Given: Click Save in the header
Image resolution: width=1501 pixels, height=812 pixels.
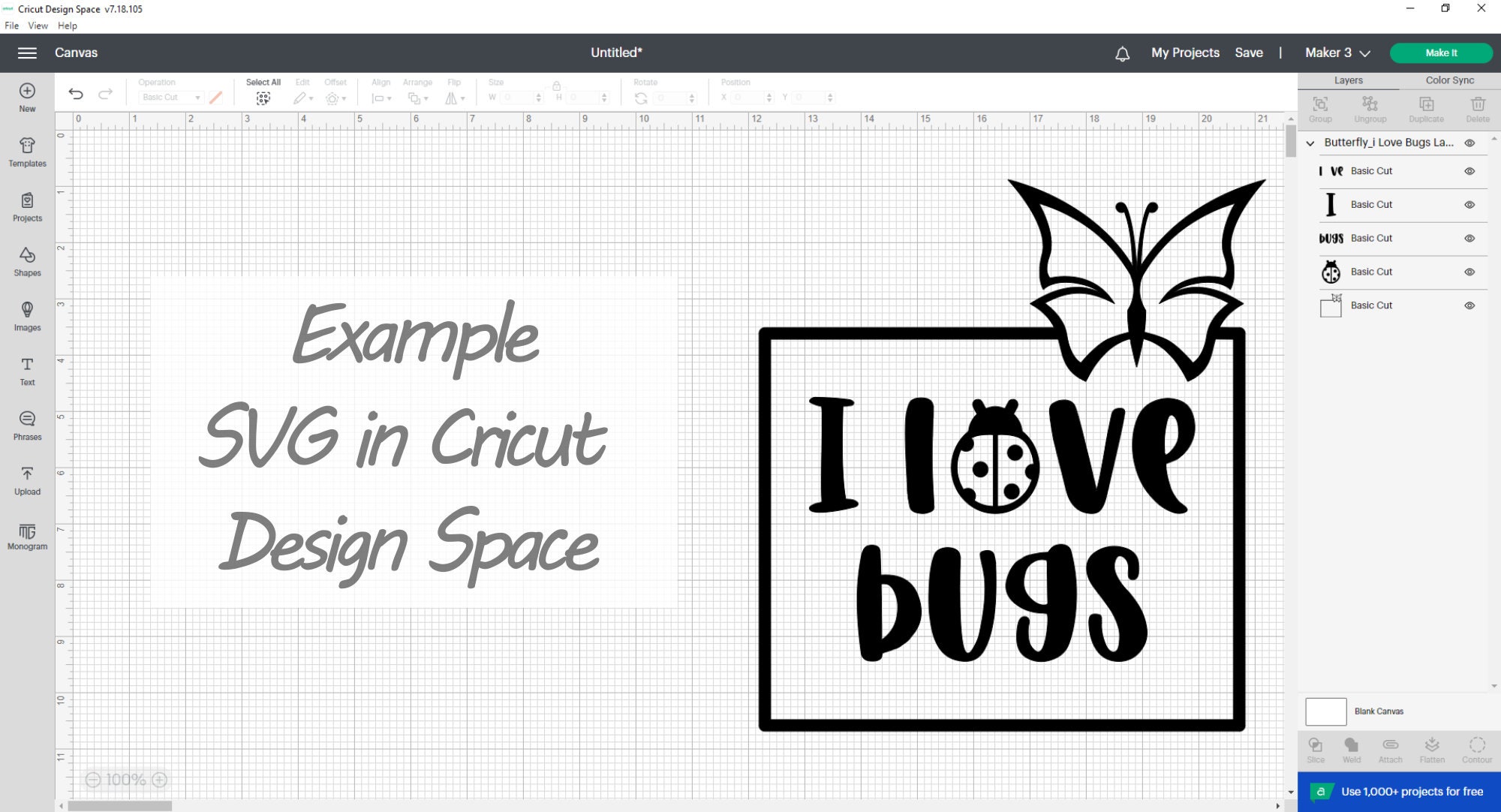Looking at the screenshot, I should point(1249,53).
